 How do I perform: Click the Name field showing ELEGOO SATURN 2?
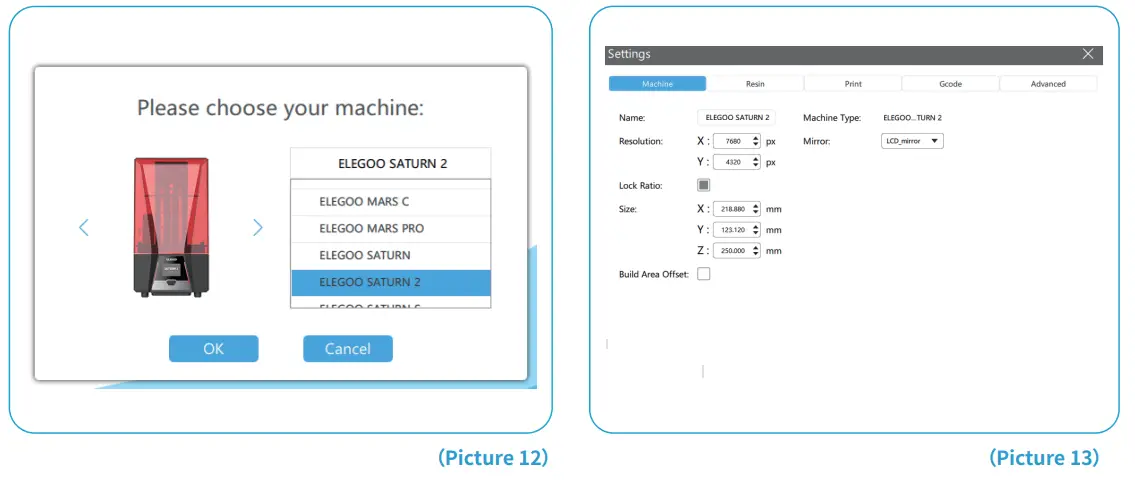click(x=737, y=117)
